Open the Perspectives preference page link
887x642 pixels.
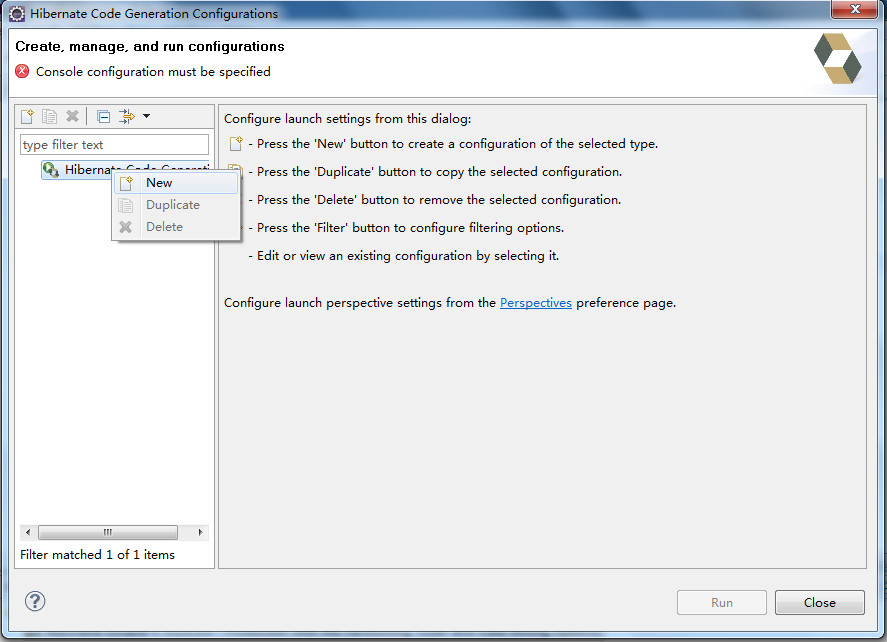coord(535,302)
